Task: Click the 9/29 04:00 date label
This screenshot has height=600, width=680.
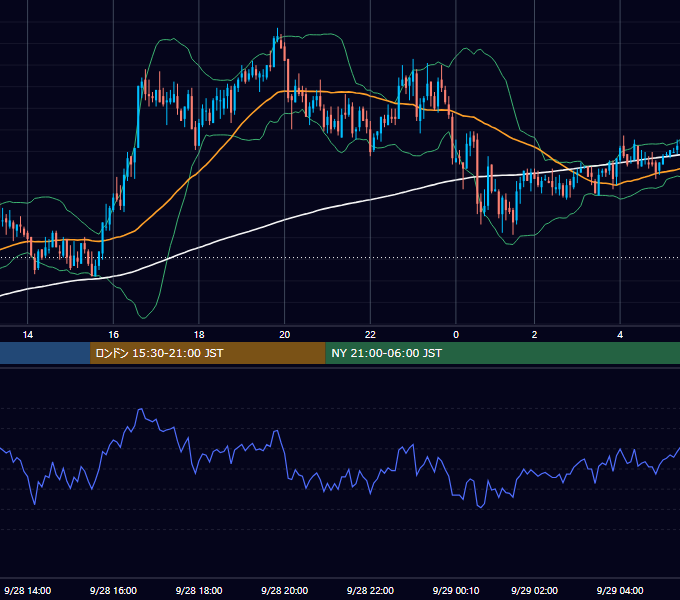Action: [x=620, y=590]
